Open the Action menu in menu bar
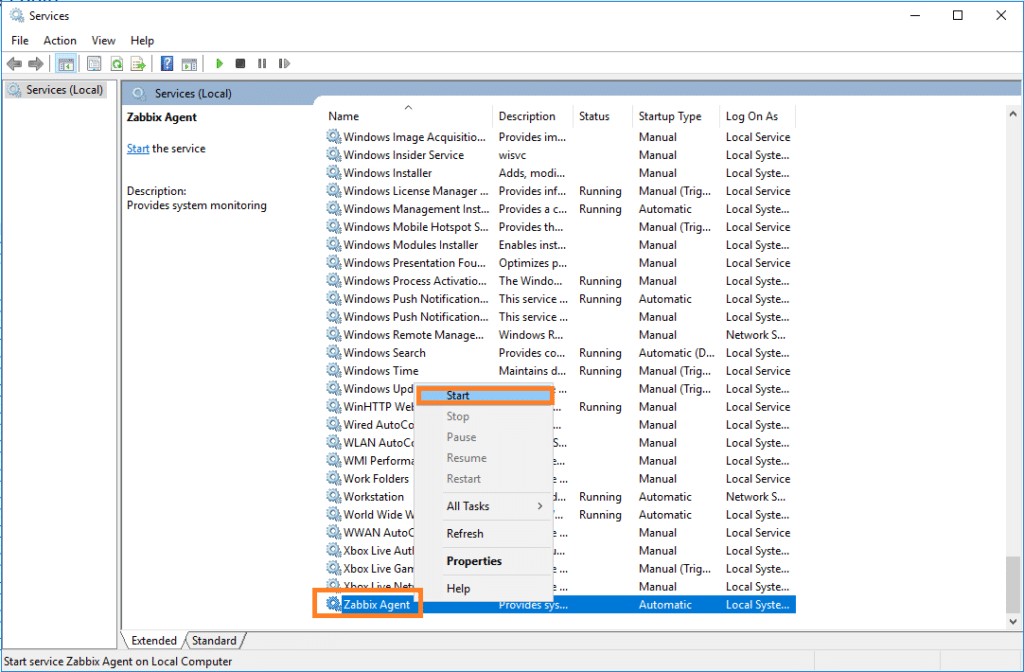Image resolution: width=1024 pixels, height=672 pixels. pos(60,41)
